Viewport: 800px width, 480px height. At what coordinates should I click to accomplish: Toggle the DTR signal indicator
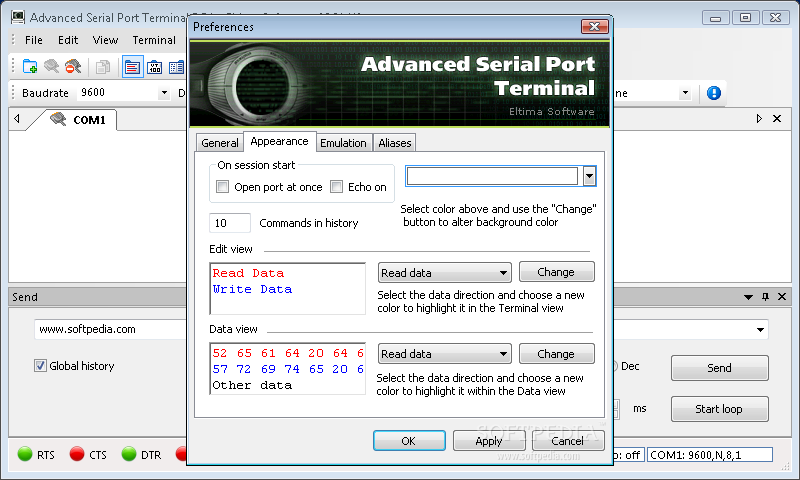click(129, 454)
